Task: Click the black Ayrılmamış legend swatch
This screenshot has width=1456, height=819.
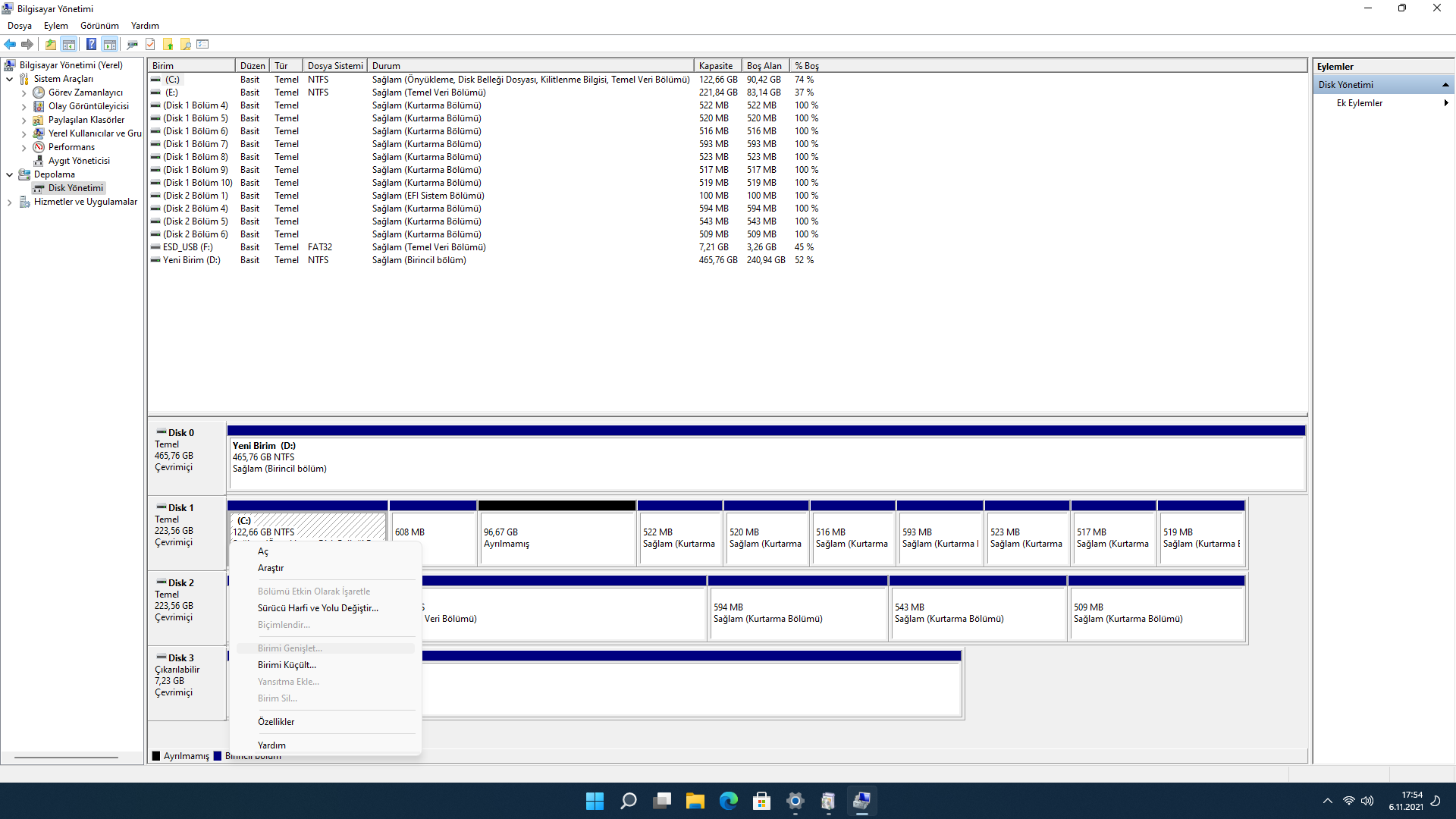Action: tap(156, 756)
